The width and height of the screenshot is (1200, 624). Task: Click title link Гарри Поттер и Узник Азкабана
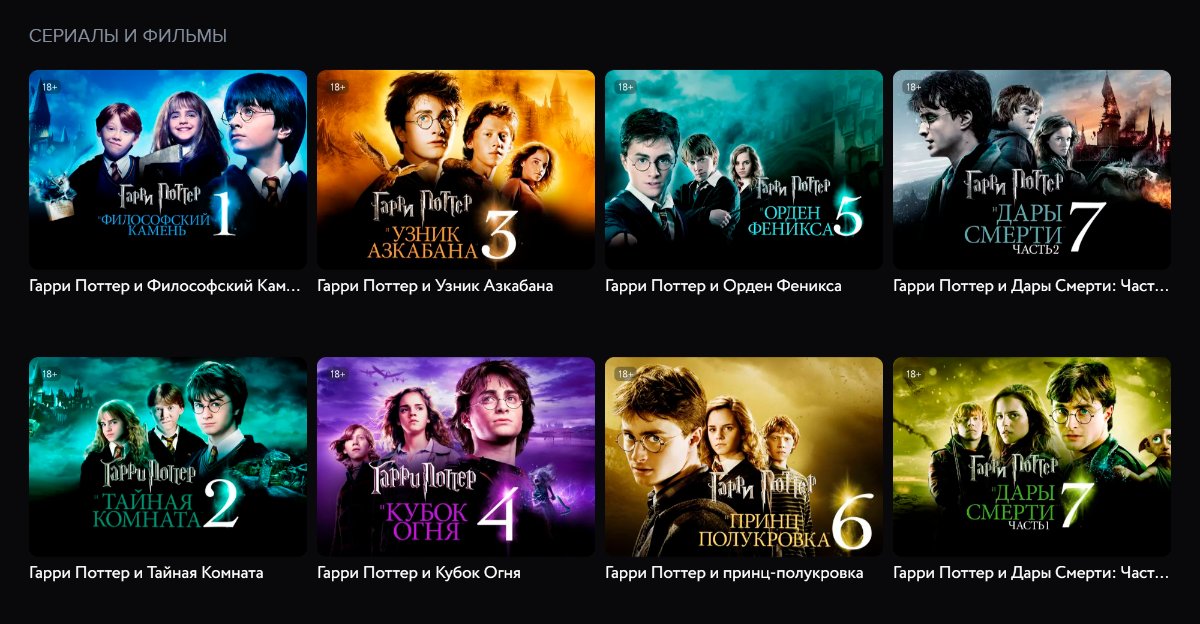pos(435,286)
